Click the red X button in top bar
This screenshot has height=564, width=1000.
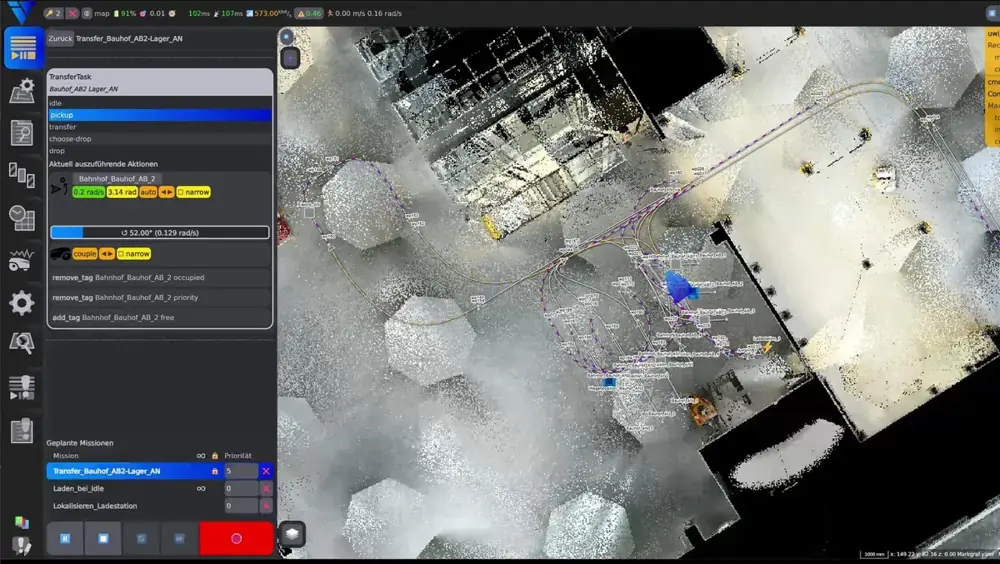(x=72, y=13)
